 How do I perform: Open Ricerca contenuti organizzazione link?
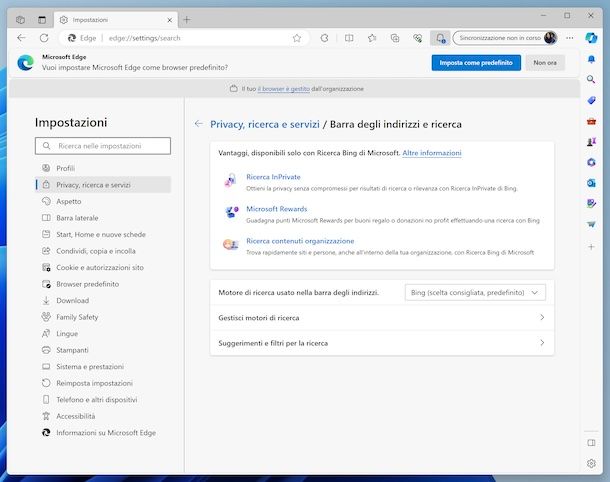tap(300, 241)
